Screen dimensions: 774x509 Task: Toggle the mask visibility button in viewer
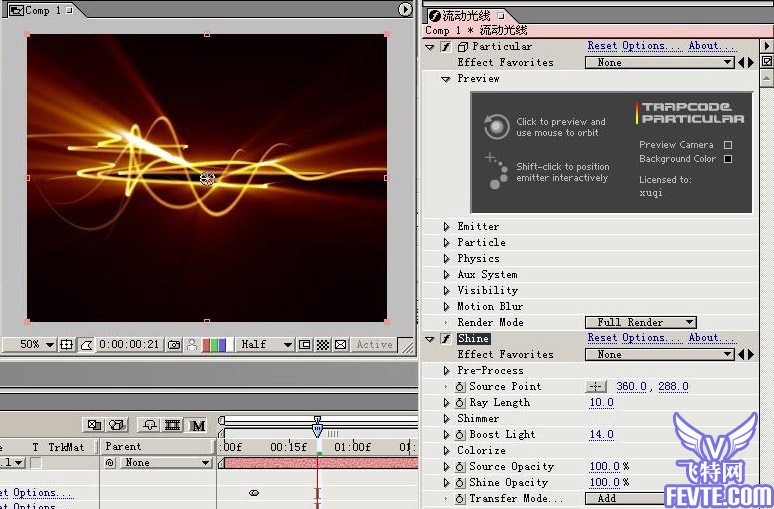(x=86, y=344)
